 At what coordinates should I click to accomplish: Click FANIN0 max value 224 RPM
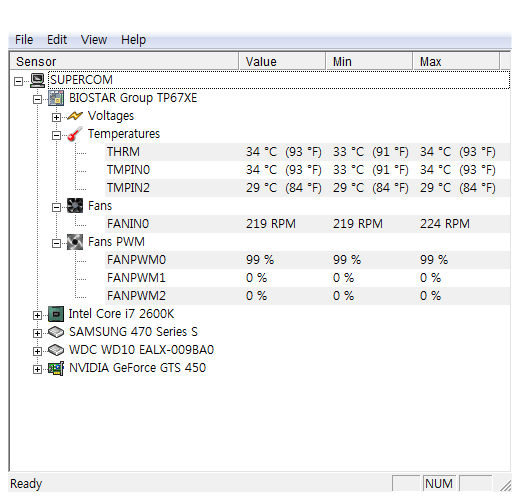445,224
